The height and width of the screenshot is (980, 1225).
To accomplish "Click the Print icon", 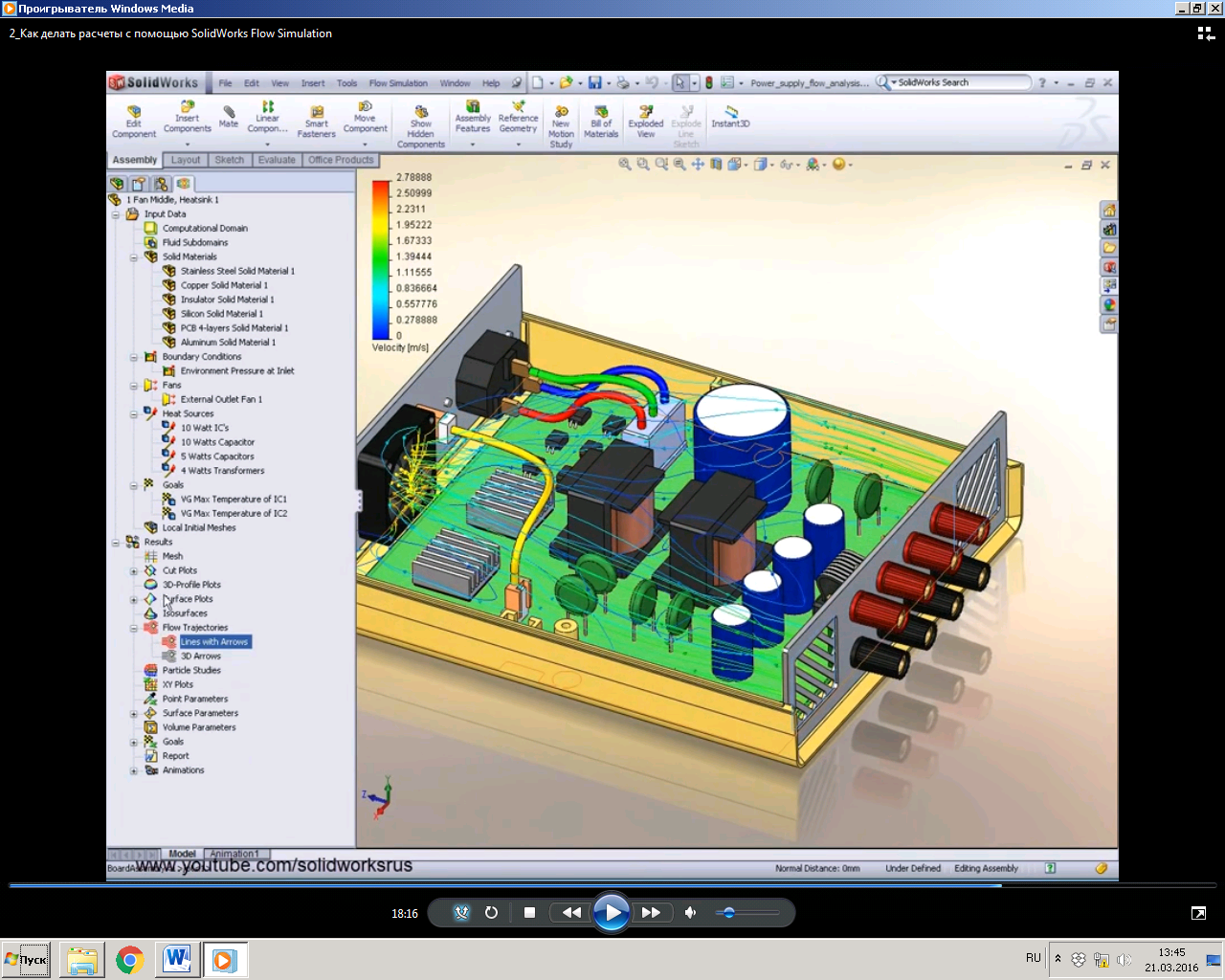I will coord(623,83).
